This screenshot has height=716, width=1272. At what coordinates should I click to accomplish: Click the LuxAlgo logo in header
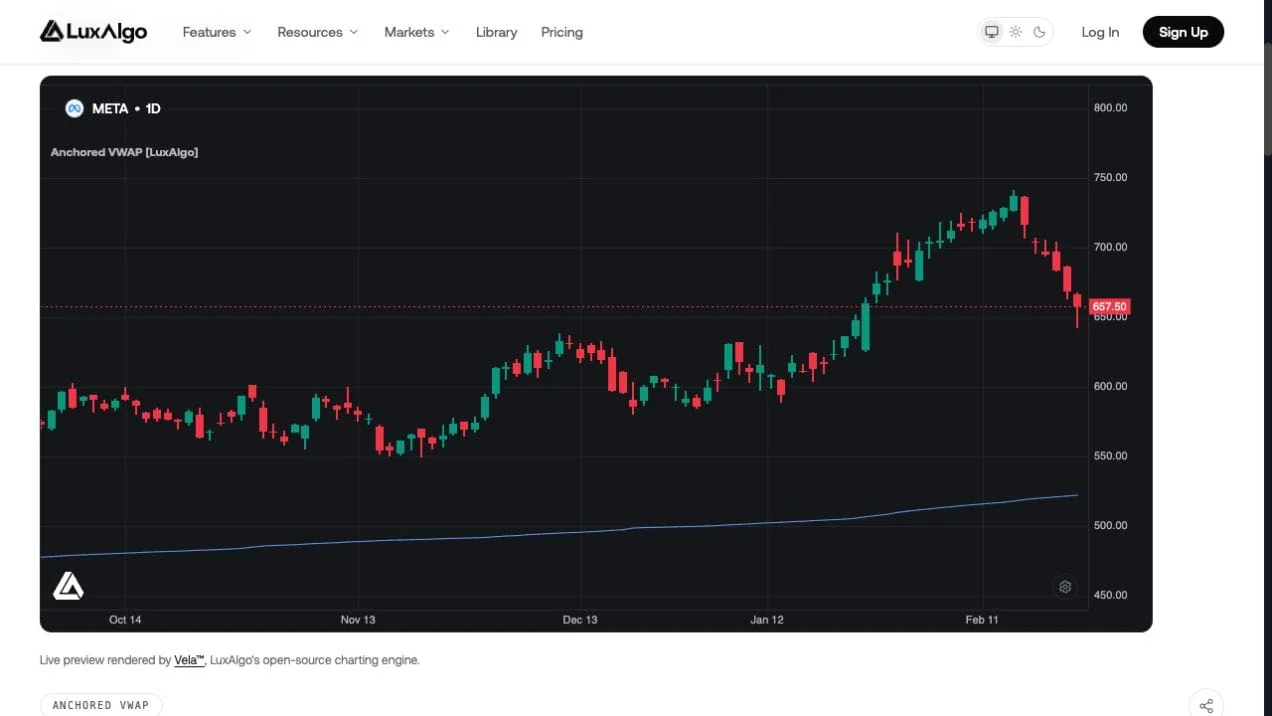[x=93, y=32]
